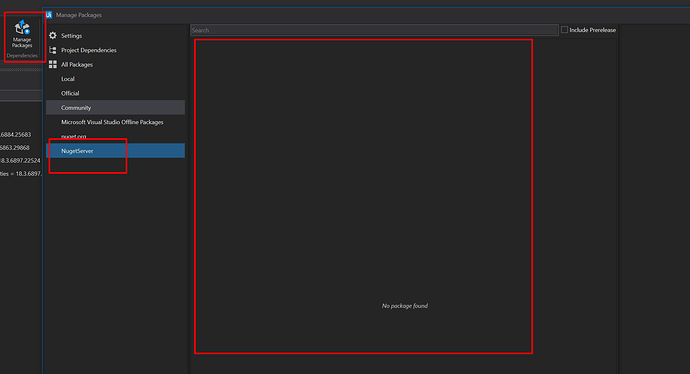The image size is (690, 374).
Task: Click the Project Dependencies tree icon
Action: coord(53,50)
